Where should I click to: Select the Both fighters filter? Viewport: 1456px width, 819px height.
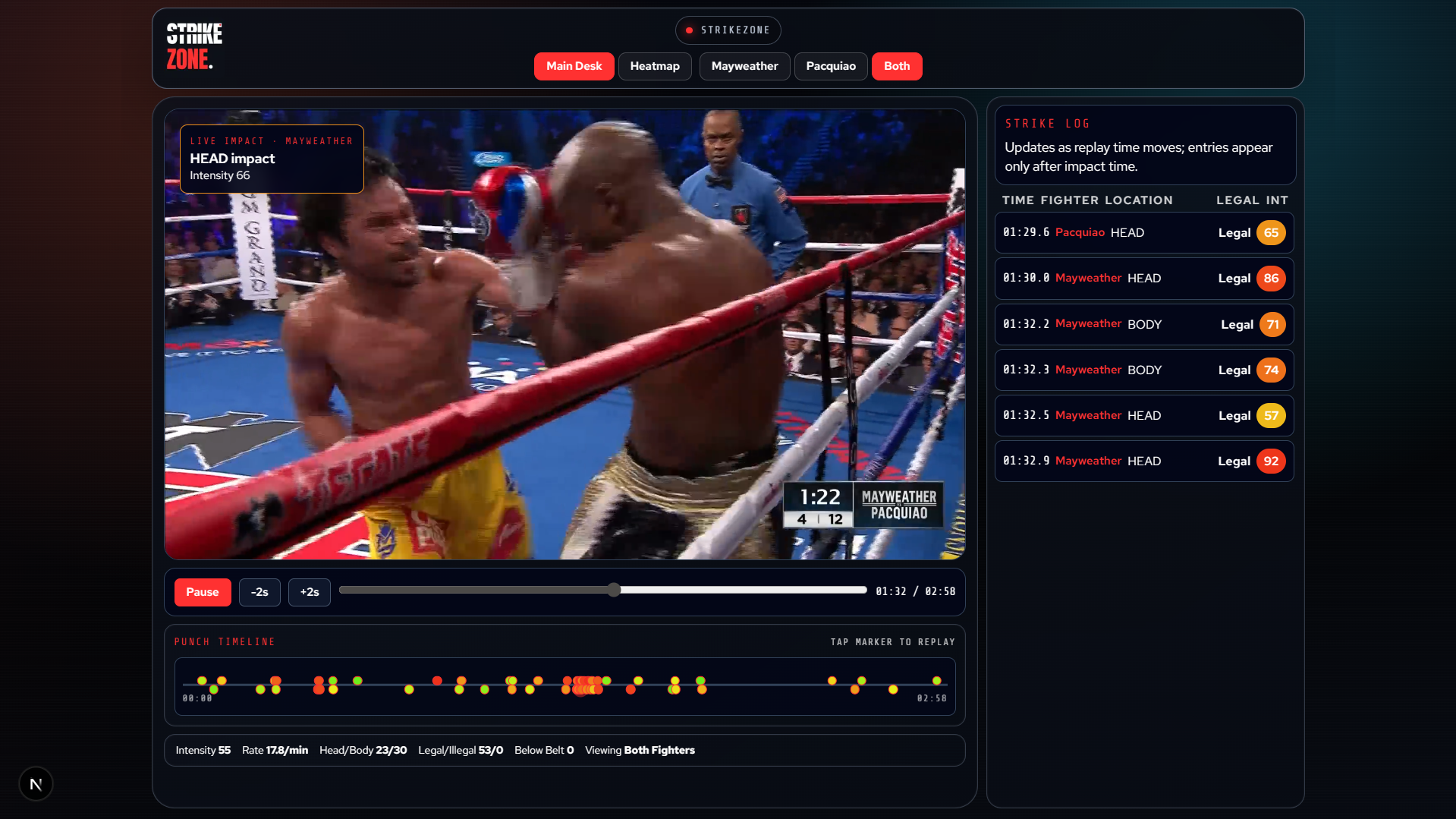(x=897, y=66)
